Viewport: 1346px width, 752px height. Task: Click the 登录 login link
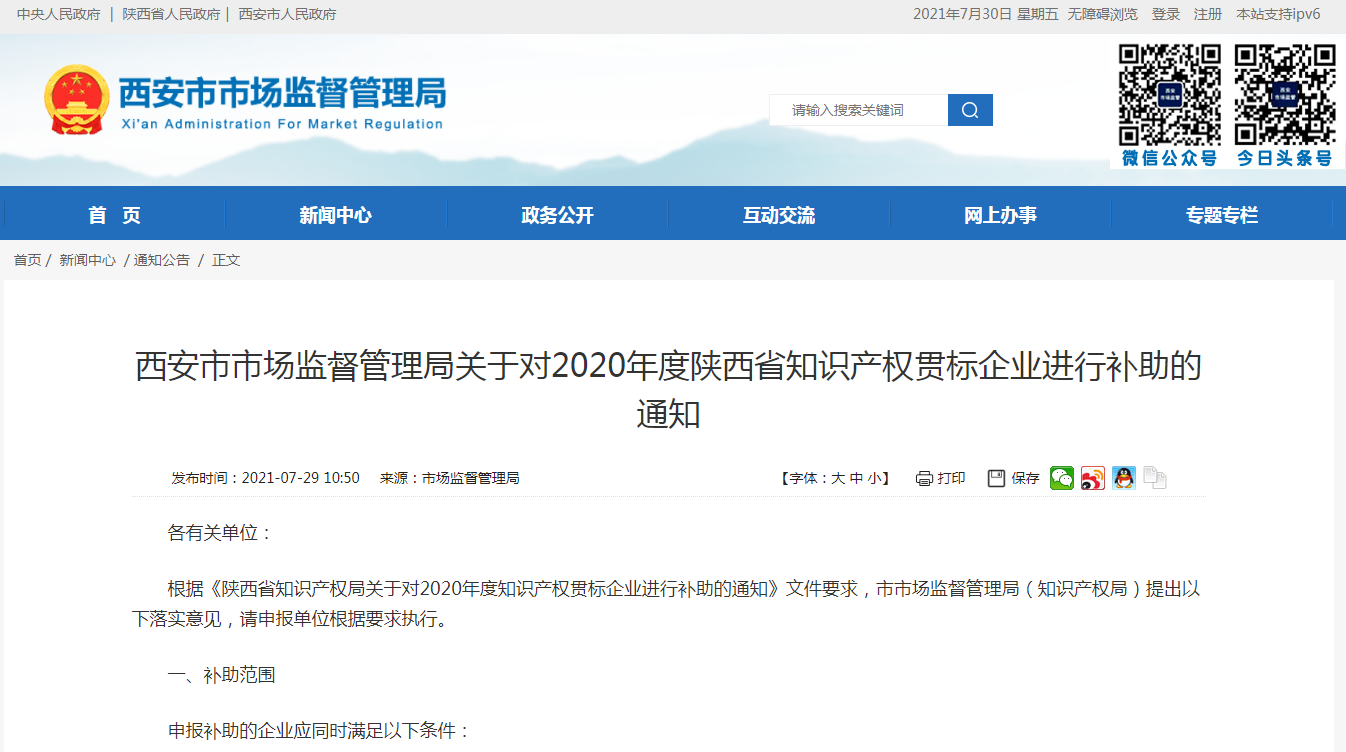(x=1166, y=14)
